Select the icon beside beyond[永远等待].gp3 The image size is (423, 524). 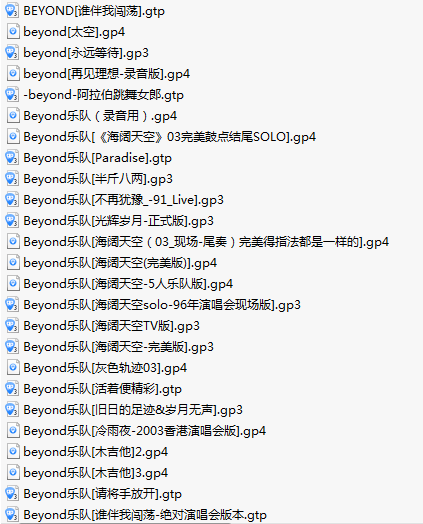point(12,53)
